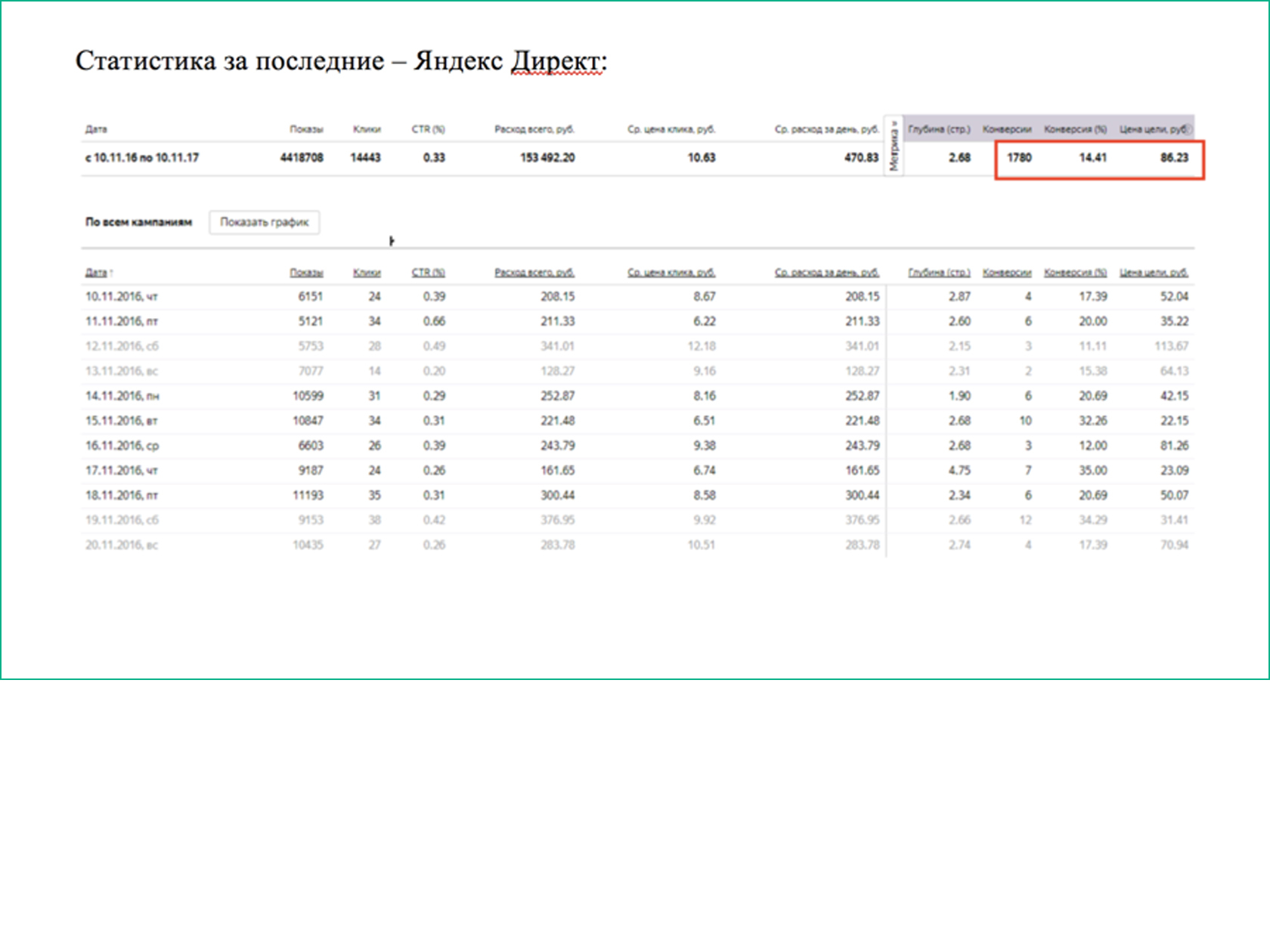This screenshot has height=952, width=1270.
Task: Sort by Конверсия (%) lower table header
Action: 1075,273
